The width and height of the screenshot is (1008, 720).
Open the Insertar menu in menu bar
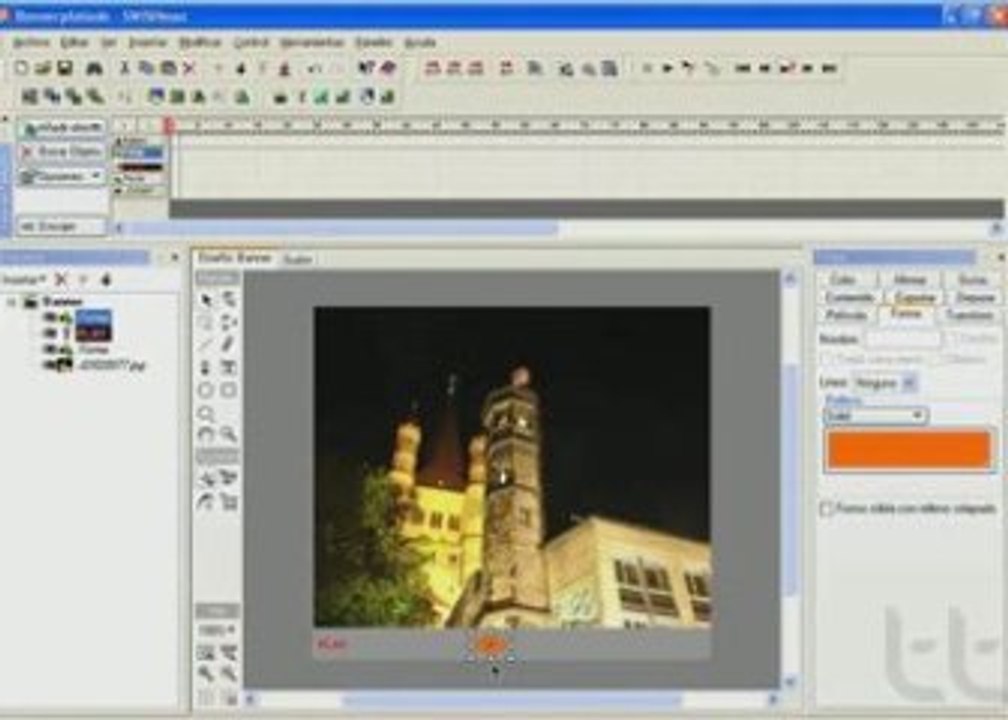pos(148,42)
